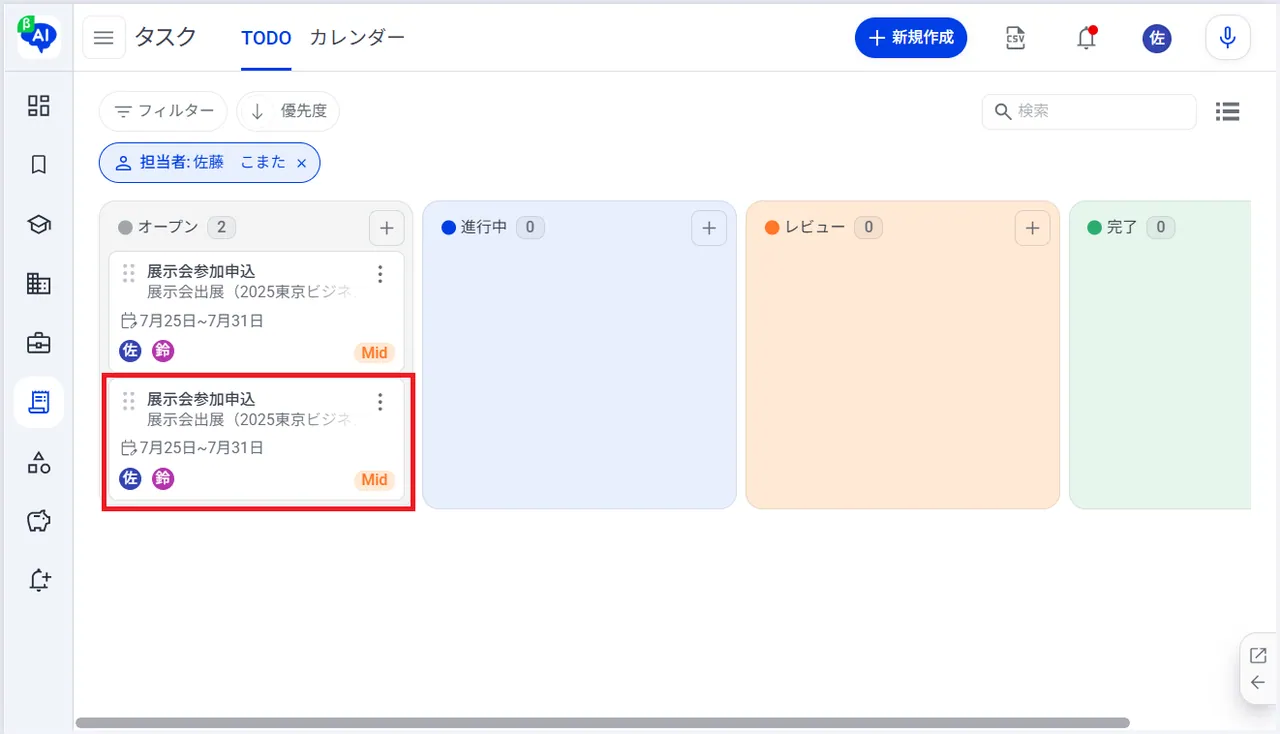1280x734 pixels.
Task: Open the upper 展示会参加申込 card's three-dot menu
Action: pos(380,274)
